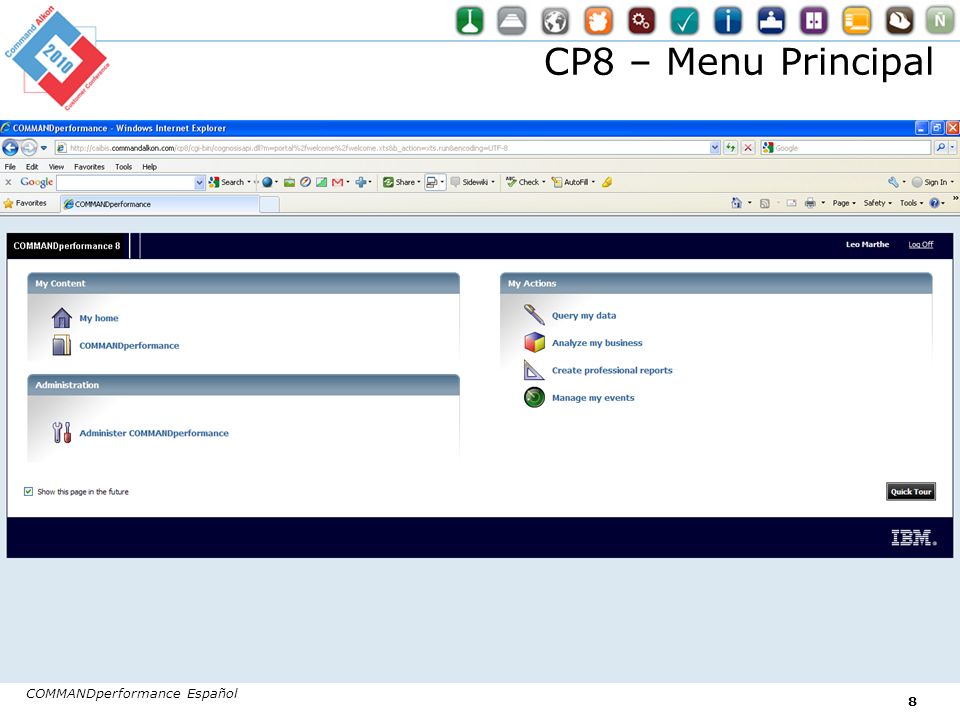Viewport: 960px width, 720px height.
Task: Click the Log Off link
Action: click(x=920, y=244)
